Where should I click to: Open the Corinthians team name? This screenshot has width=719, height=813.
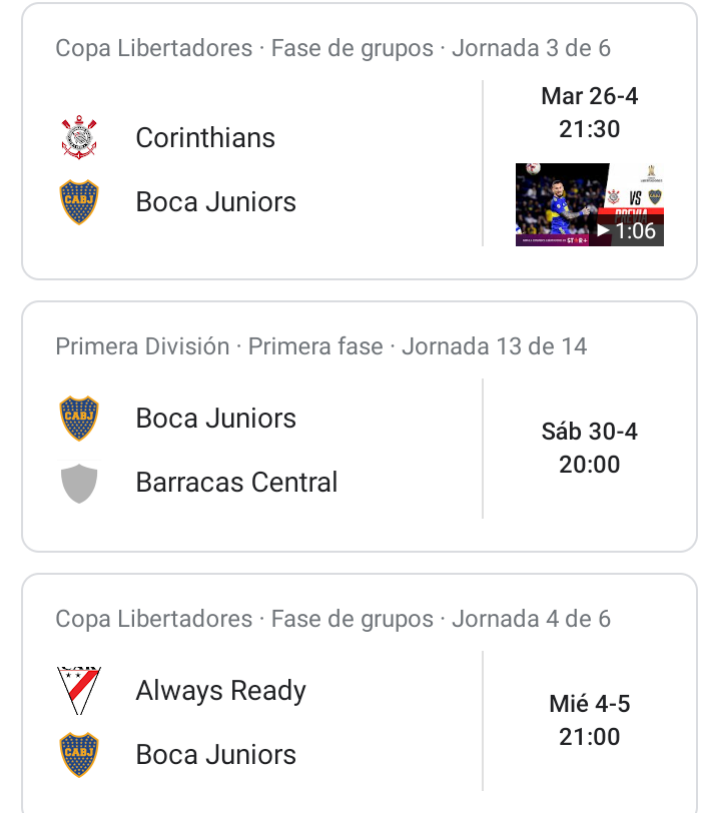205,138
